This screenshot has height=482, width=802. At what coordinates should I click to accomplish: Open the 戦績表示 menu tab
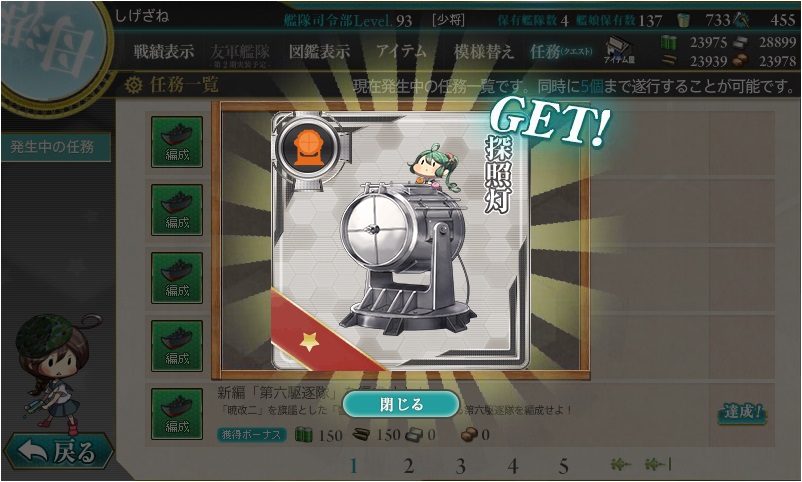click(164, 51)
